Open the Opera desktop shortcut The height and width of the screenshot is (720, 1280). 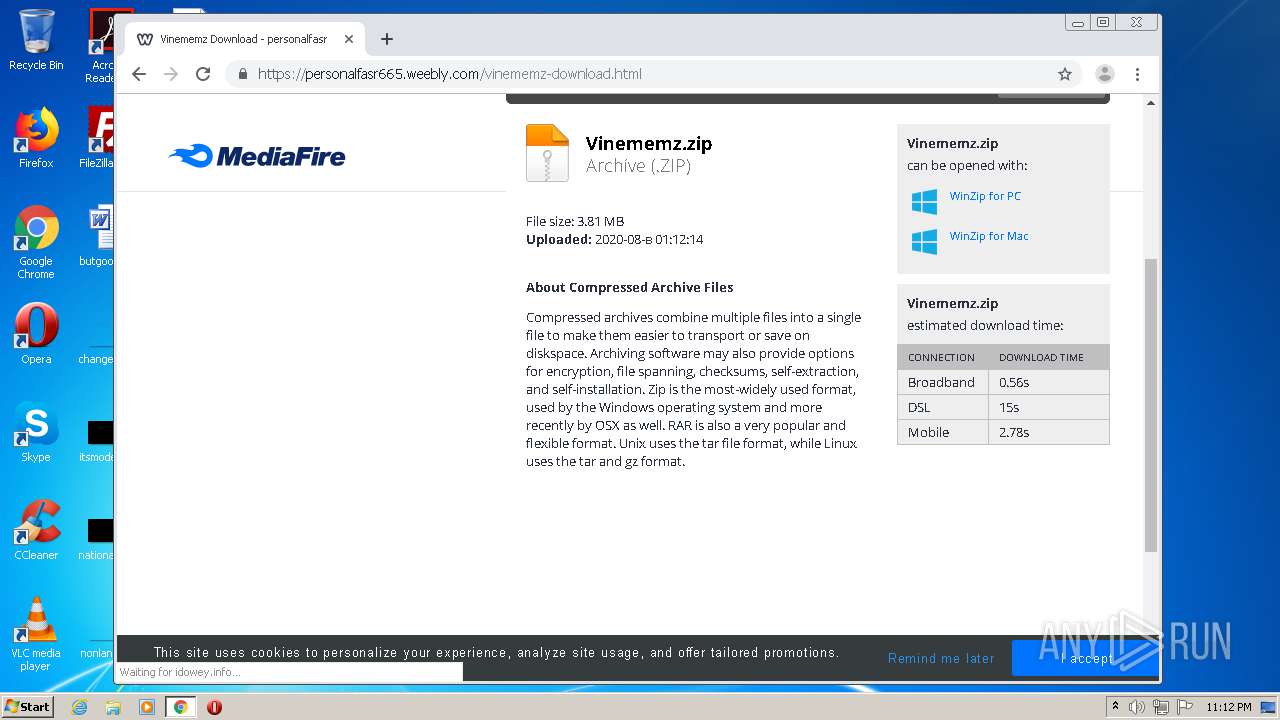pyautogui.click(x=36, y=334)
